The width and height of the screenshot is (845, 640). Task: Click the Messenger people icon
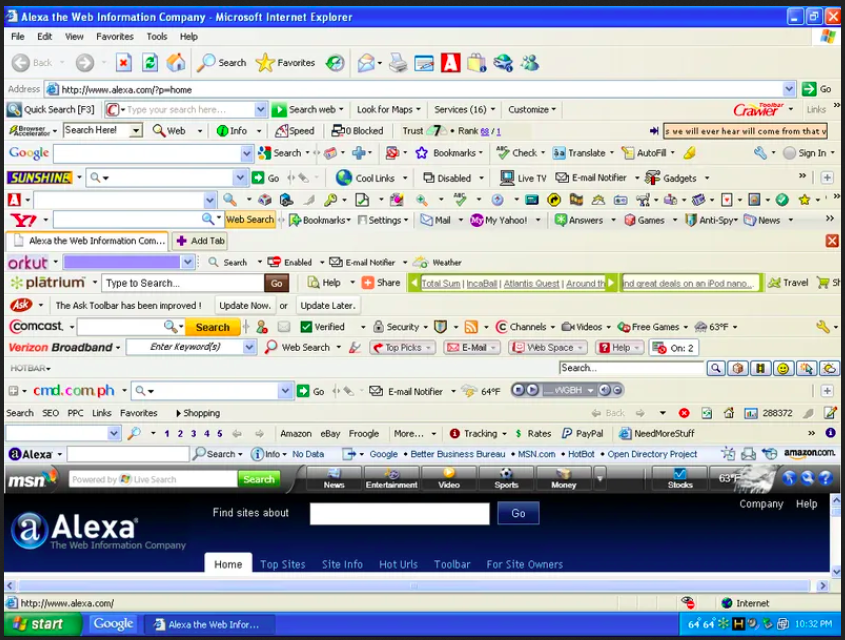click(x=530, y=63)
